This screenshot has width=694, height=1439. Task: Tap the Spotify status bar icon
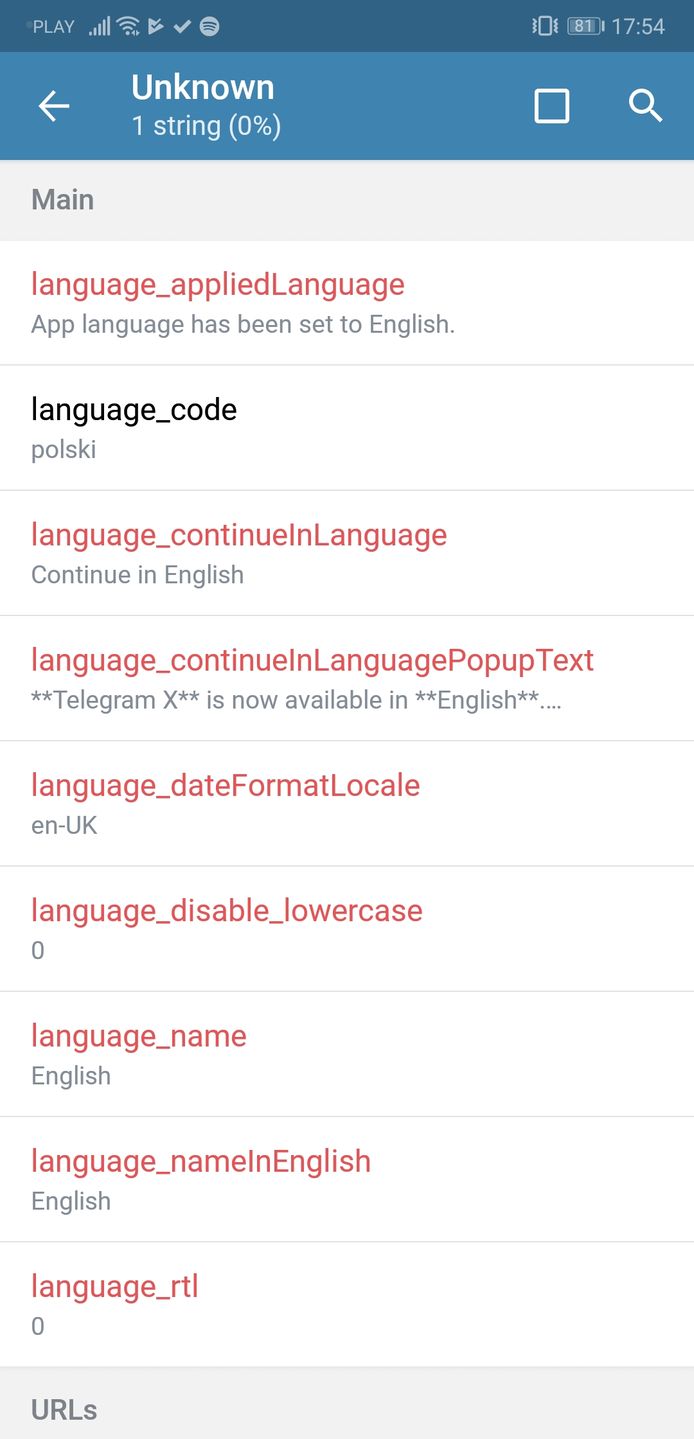click(209, 27)
